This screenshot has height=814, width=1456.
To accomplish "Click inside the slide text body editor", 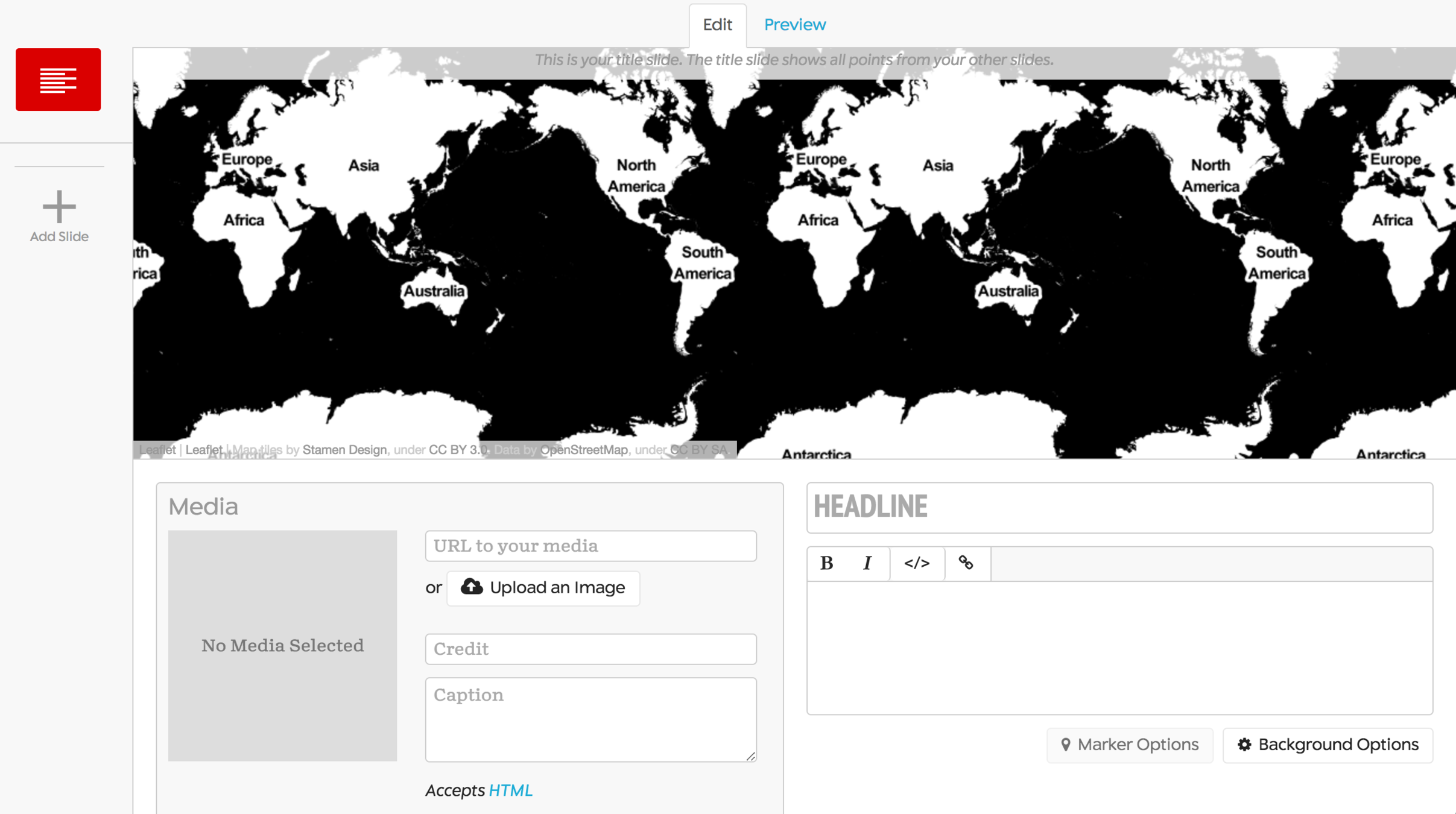I will 1119,648.
